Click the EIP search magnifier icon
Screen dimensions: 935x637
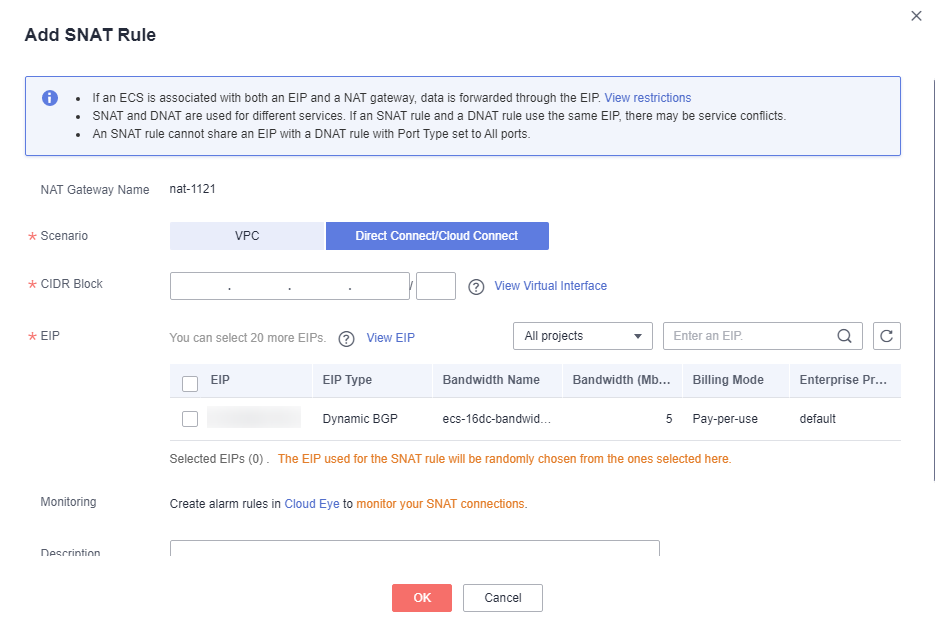coord(844,336)
